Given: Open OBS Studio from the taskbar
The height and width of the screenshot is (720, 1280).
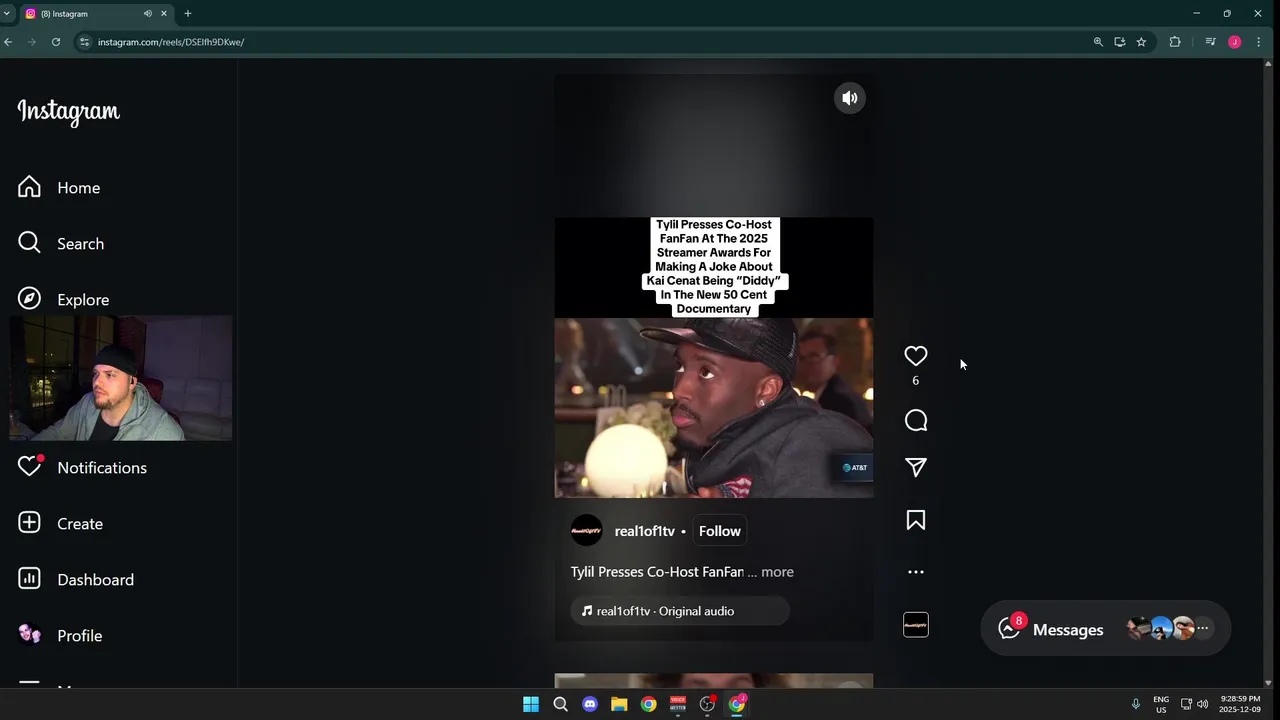Looking at the screenshot, I should [708, 704].
